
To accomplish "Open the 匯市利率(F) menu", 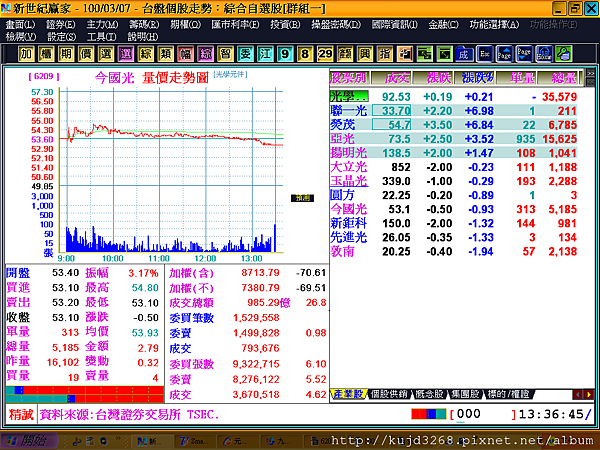I will 235,24.
